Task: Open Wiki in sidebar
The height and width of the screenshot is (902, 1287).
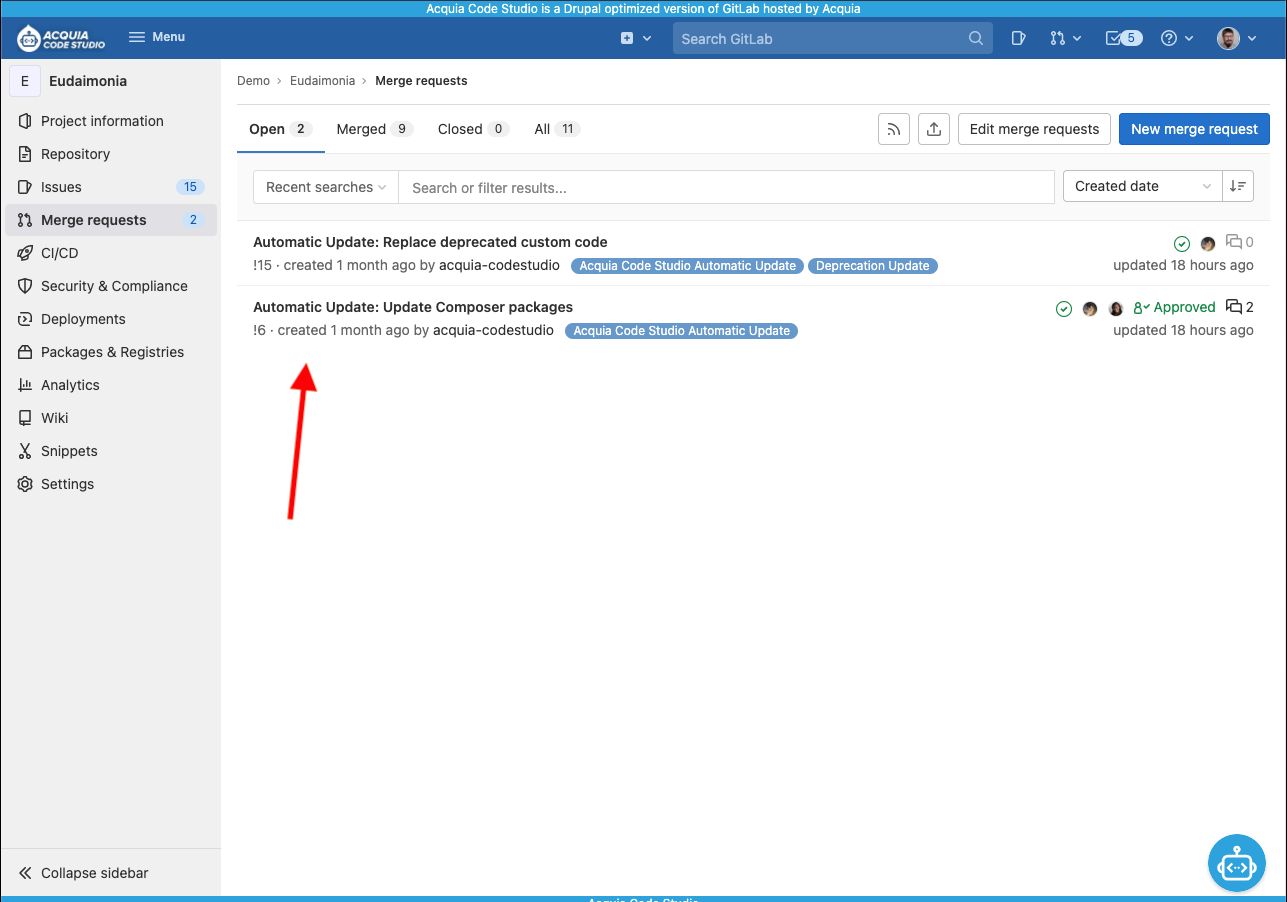Action: click(110, 418)
